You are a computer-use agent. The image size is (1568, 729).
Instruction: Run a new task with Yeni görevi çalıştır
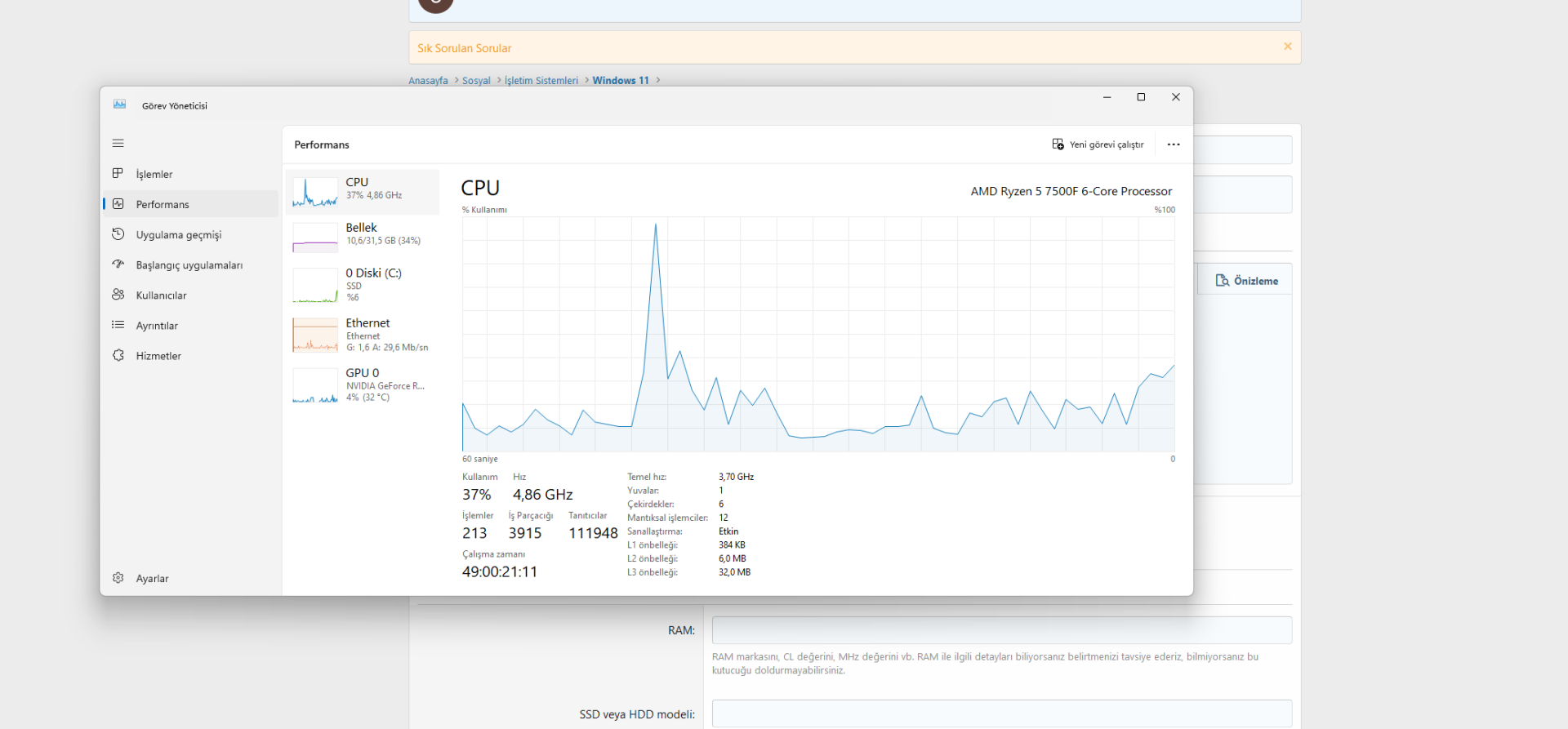point(1098,144)
